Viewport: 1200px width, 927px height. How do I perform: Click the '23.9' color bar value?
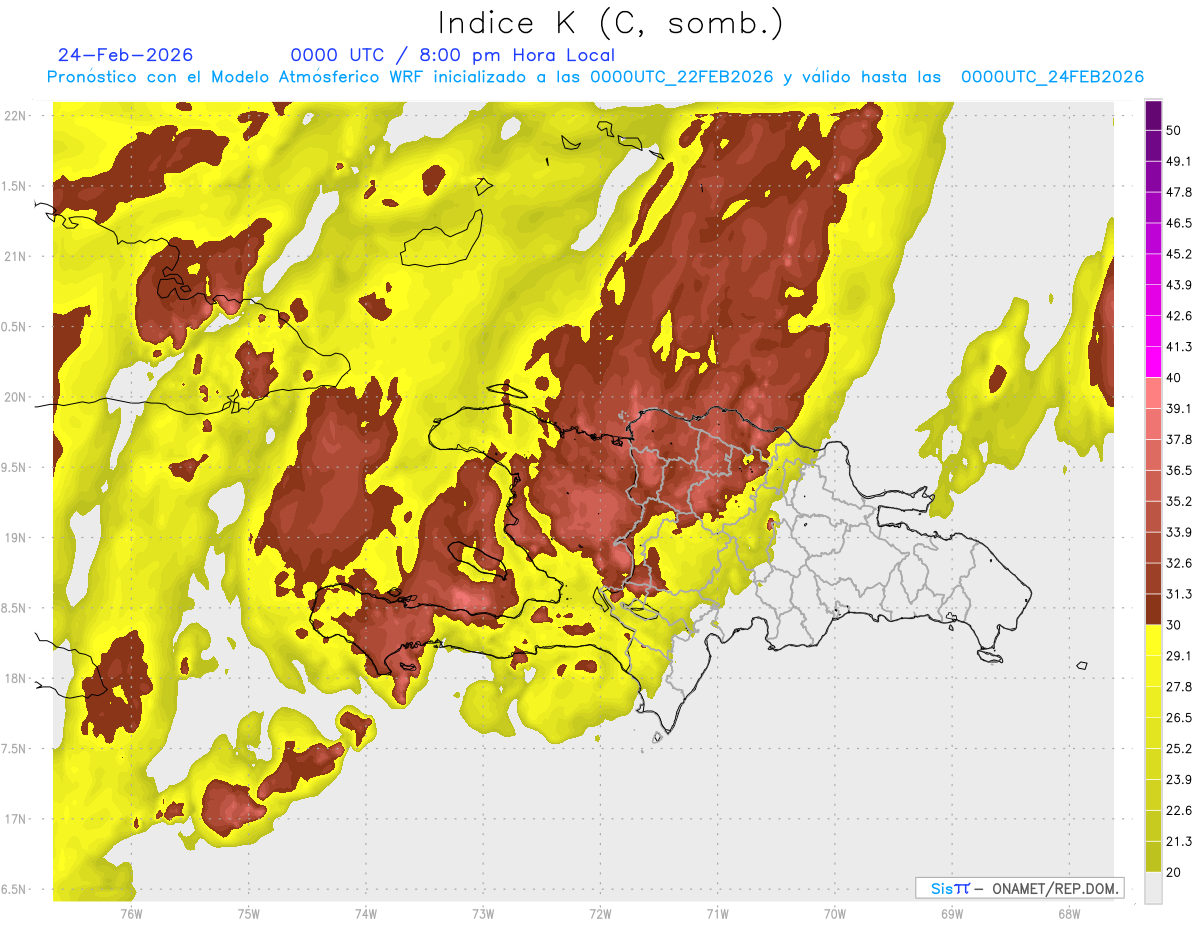click(1179, 780)
